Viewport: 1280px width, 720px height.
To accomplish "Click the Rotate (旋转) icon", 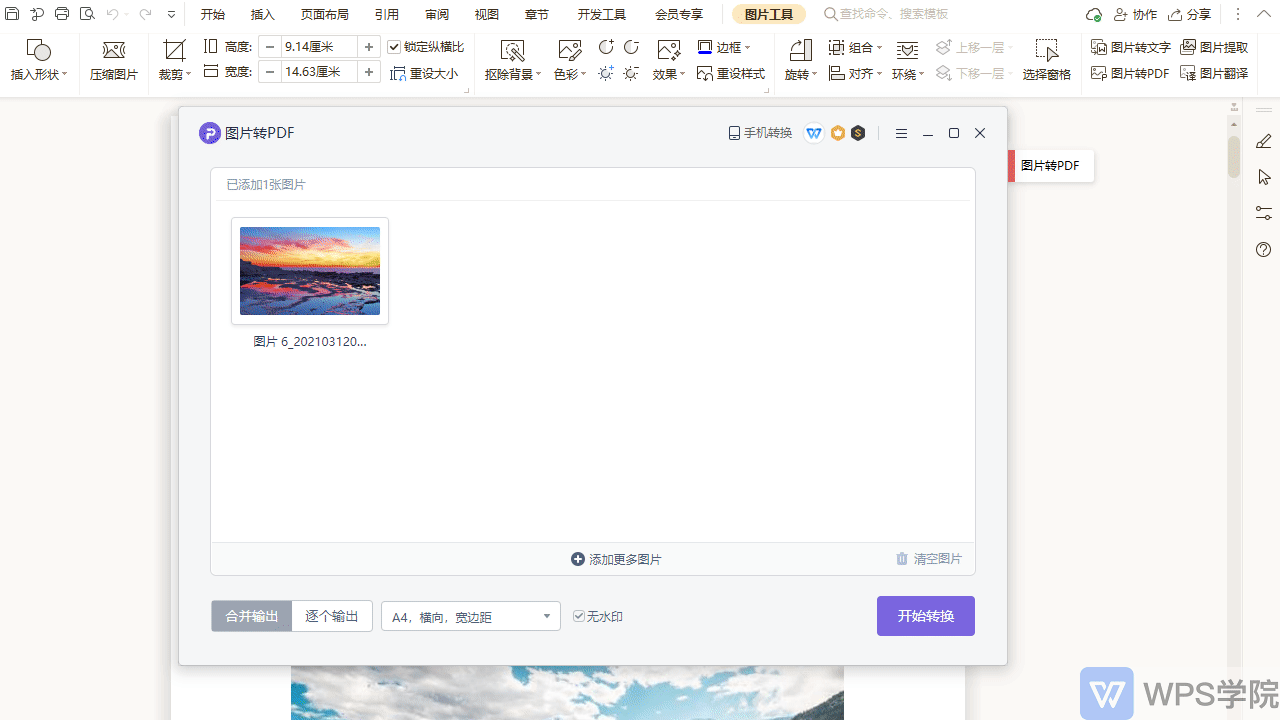I will tap(800, 51).
